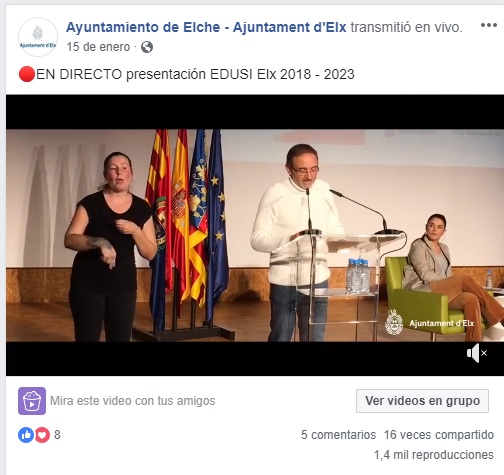Click the purple Watch Party popcorn icon
Screen dimensions: 504x475
click(x=32, y=401)
